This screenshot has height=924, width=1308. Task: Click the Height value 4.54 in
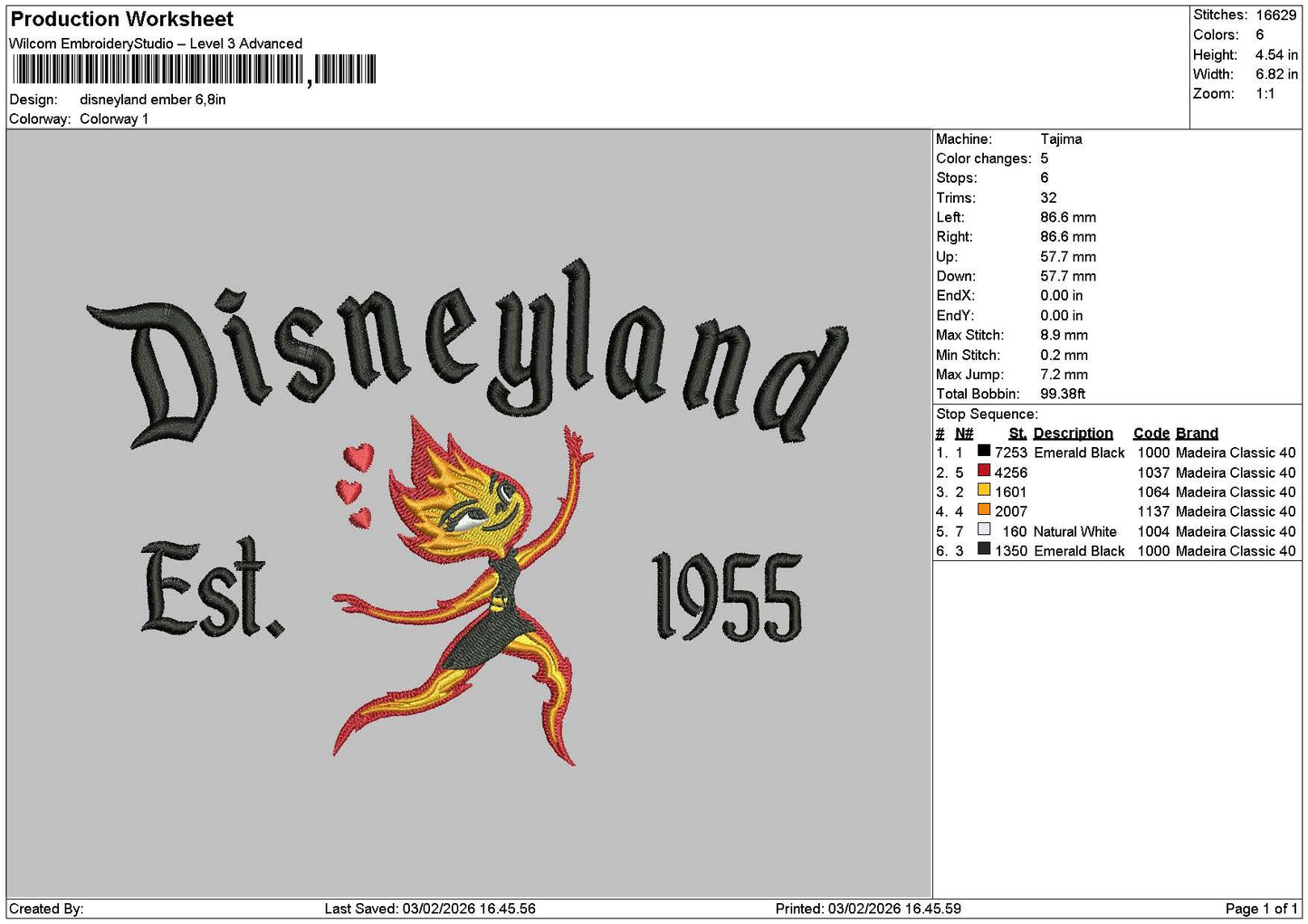click(1276, 54)
